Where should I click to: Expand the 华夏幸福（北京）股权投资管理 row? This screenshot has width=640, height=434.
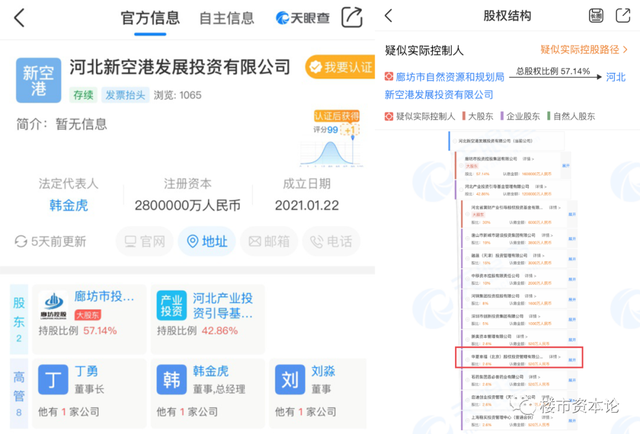[572, 360]
